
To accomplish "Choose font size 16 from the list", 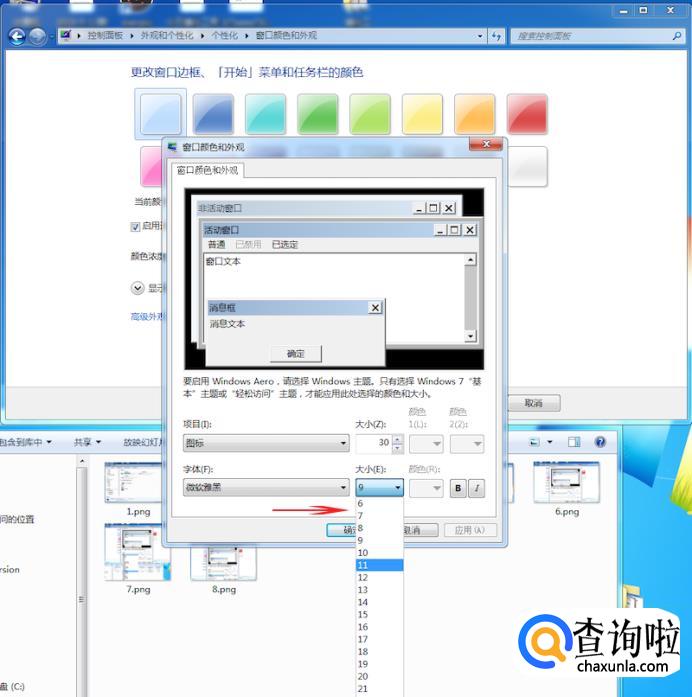I will point(379,627).
